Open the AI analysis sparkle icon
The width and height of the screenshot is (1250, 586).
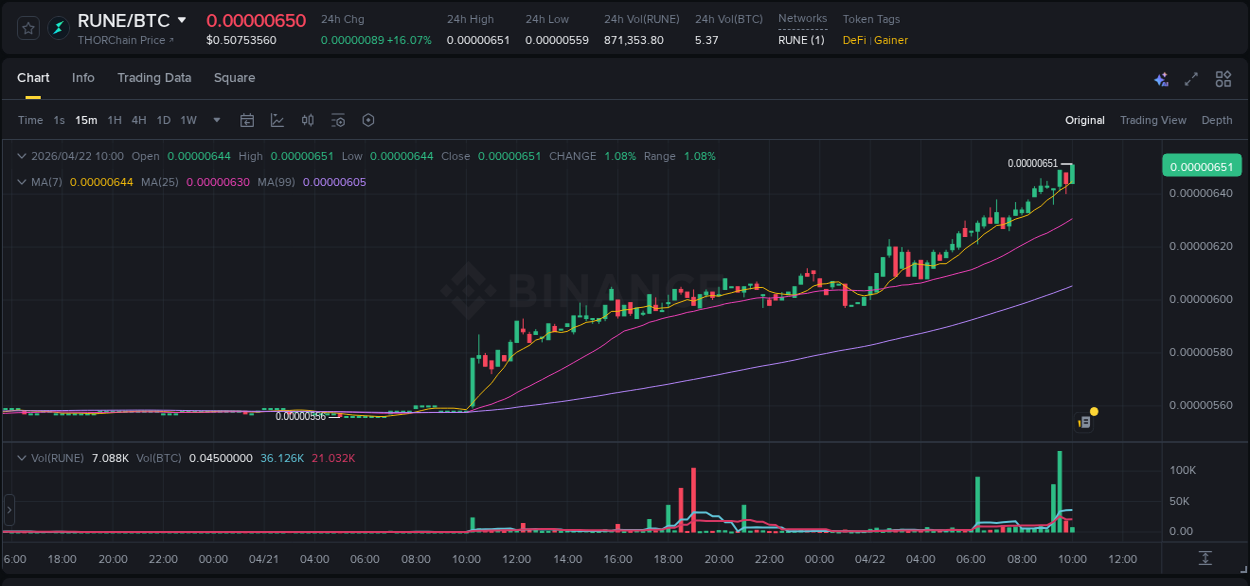(x=1161, y=79)
